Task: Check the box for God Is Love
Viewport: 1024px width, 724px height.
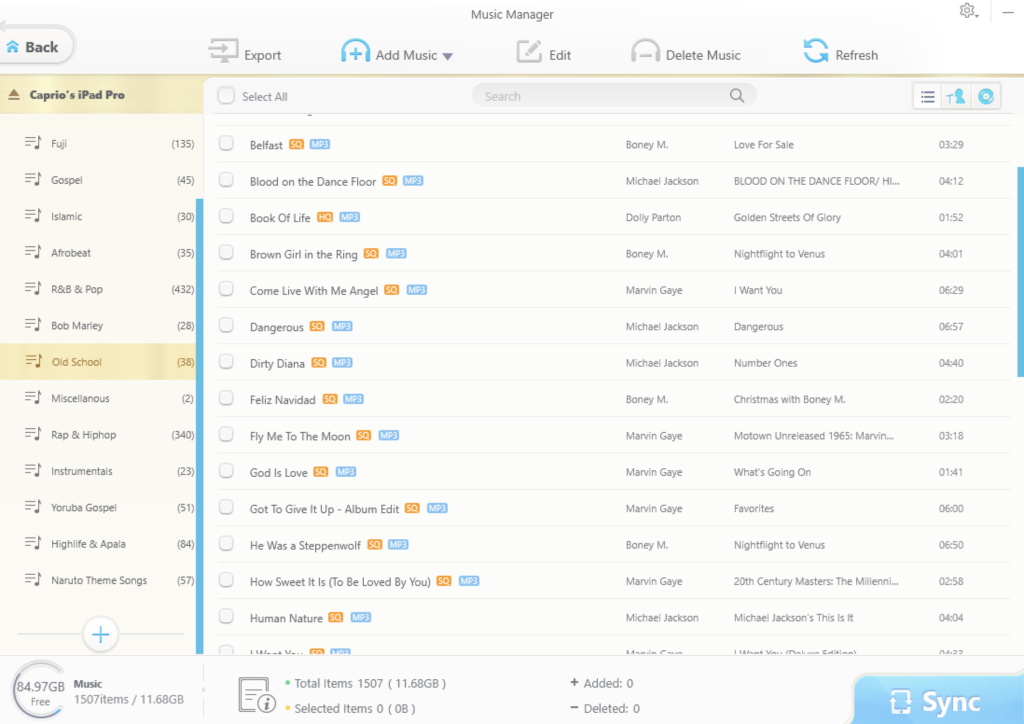Action: [226, 471]
